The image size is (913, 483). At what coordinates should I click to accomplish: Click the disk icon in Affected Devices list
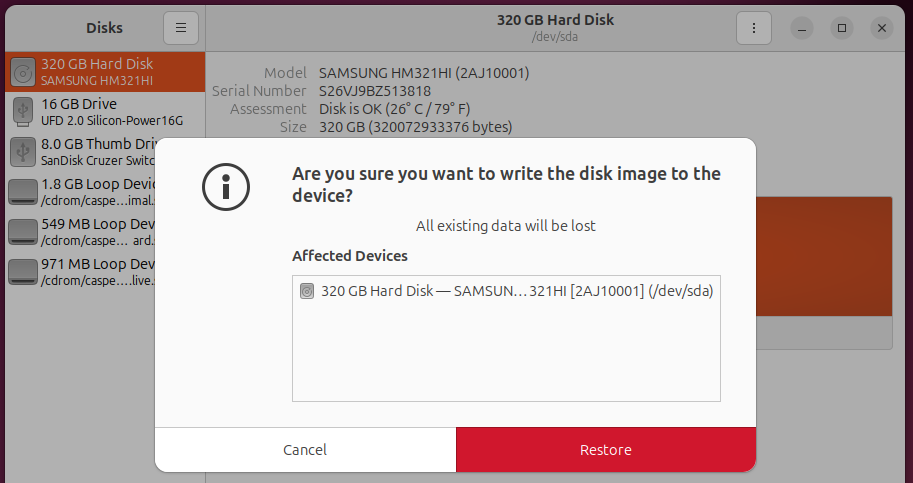coord(307,292)
